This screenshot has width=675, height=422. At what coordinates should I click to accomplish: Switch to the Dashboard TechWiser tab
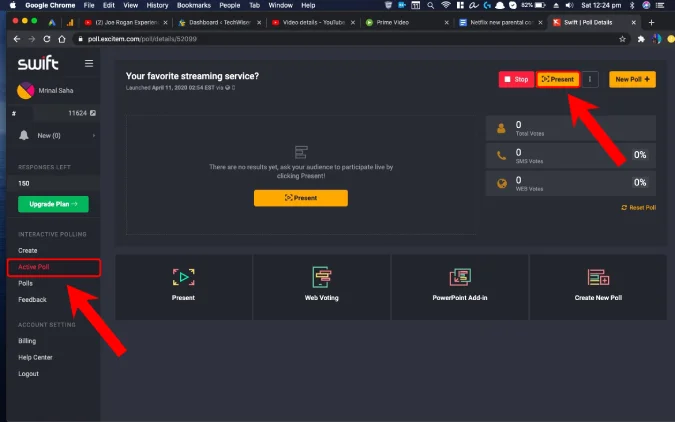tap(219, 22)
